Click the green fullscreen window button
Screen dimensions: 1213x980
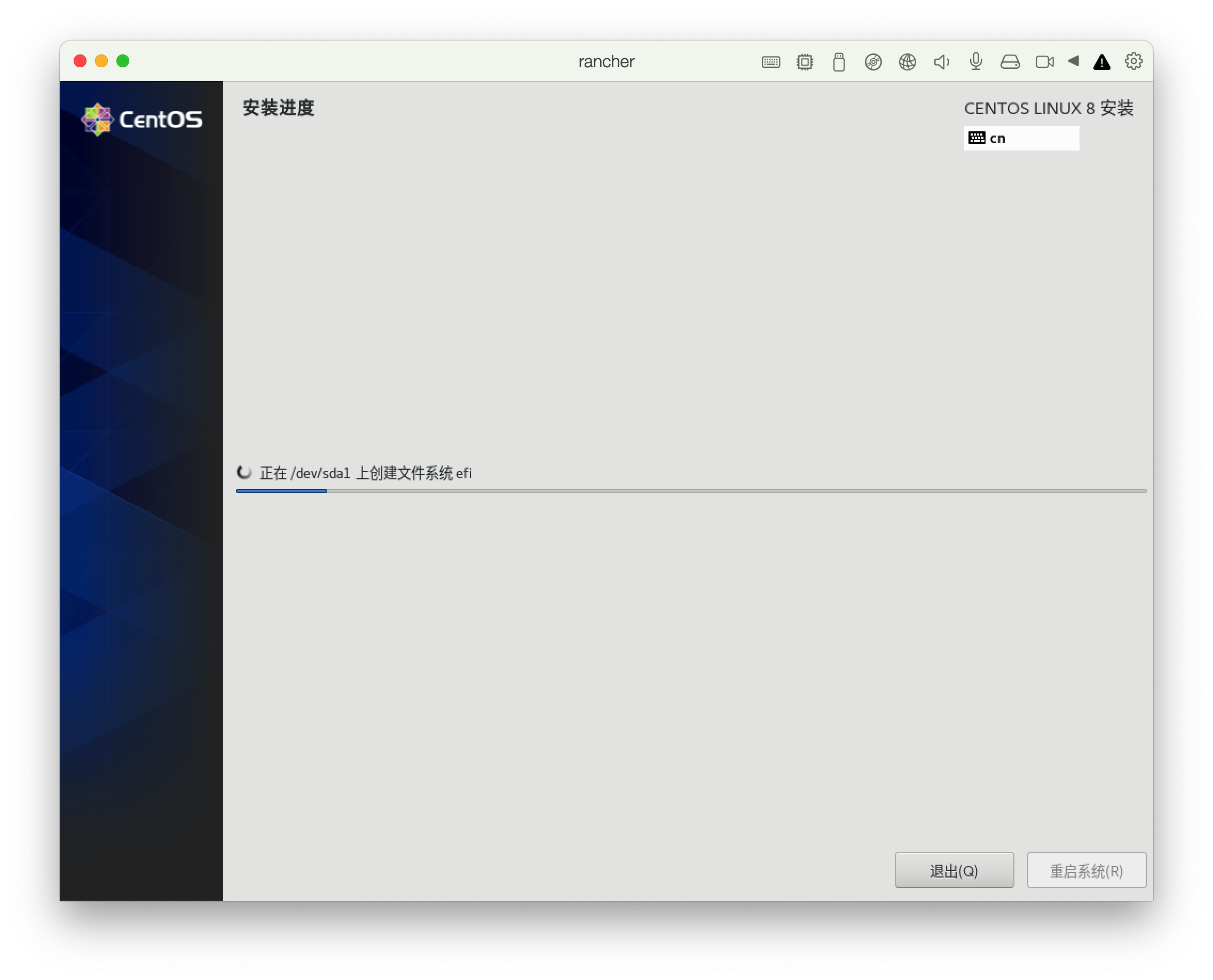click(123, 61)
